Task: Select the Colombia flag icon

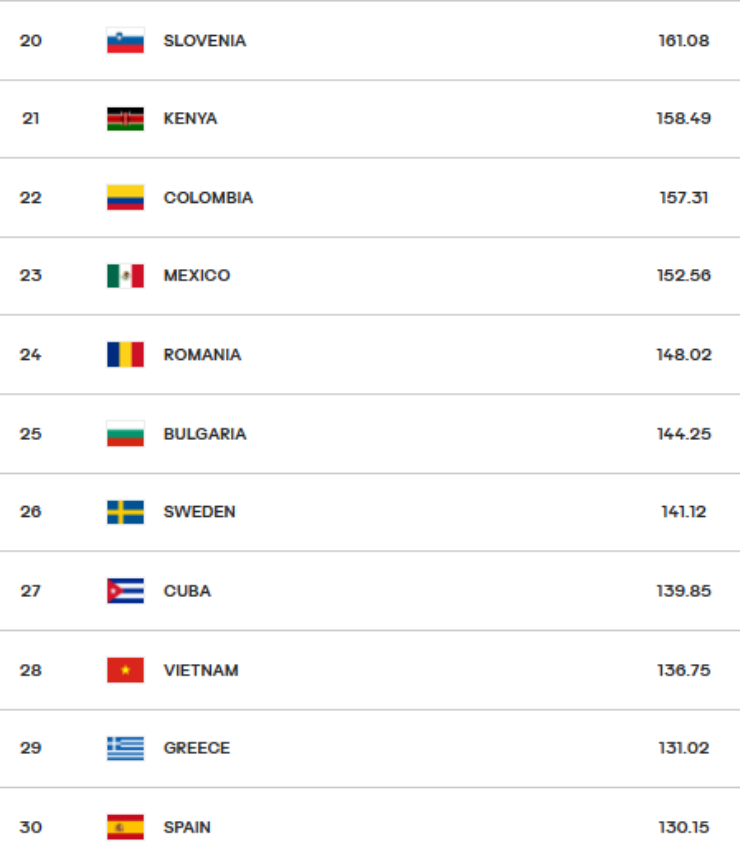Action: pos(125,198)
